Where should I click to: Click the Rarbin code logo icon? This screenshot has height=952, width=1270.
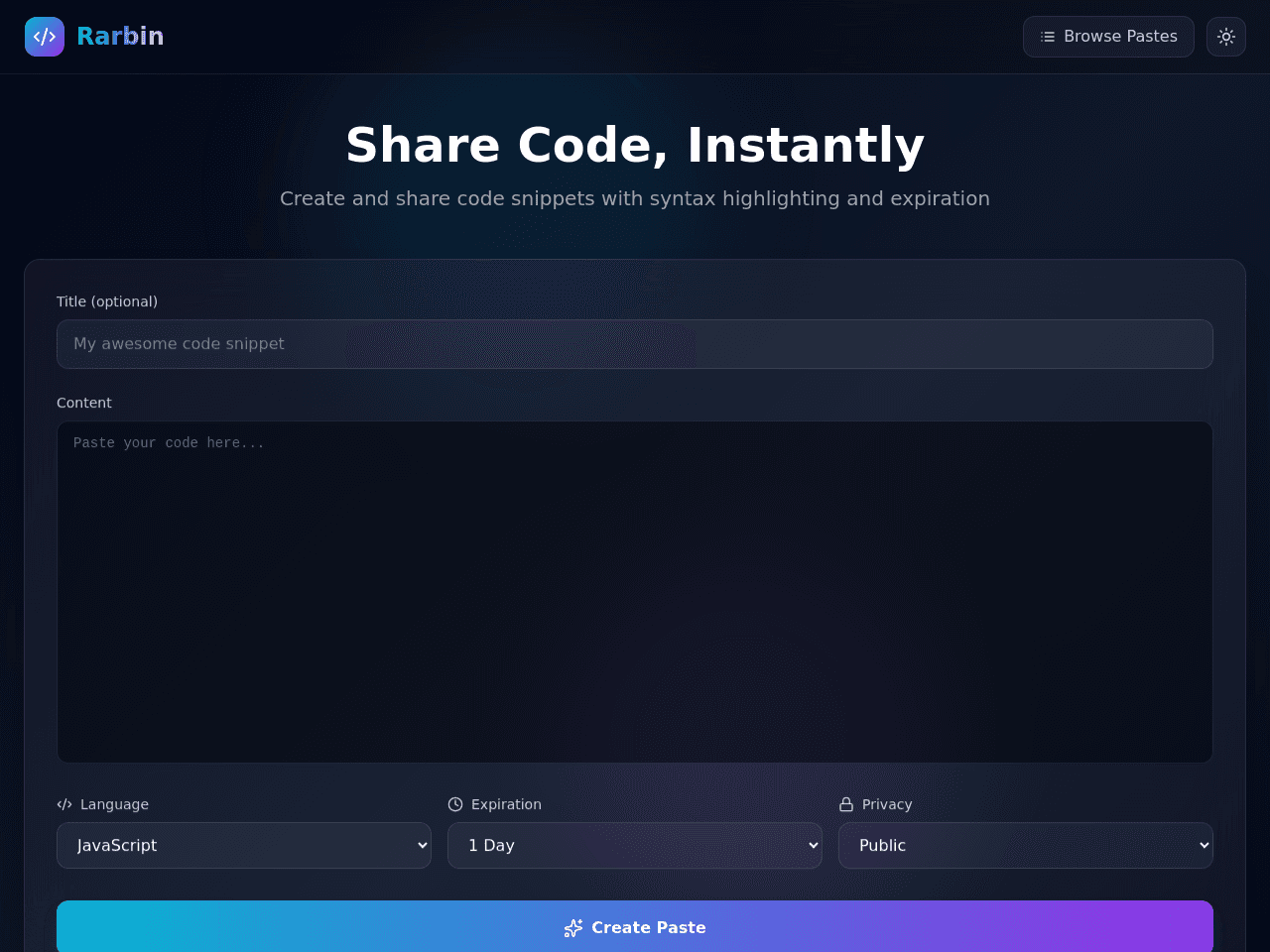pos(45,37)
